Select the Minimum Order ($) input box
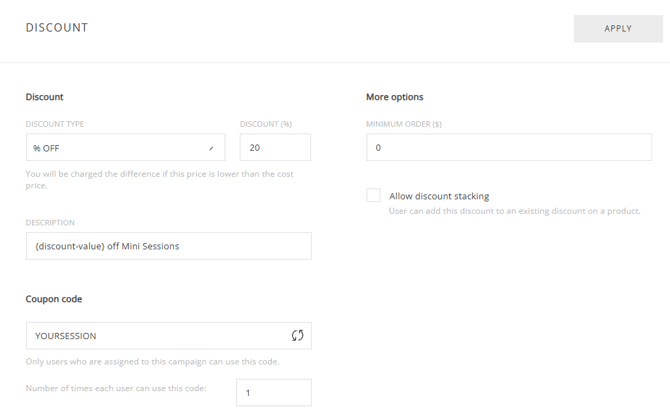The width and height of the screenshot is (670, 411). tap(508, 148)
